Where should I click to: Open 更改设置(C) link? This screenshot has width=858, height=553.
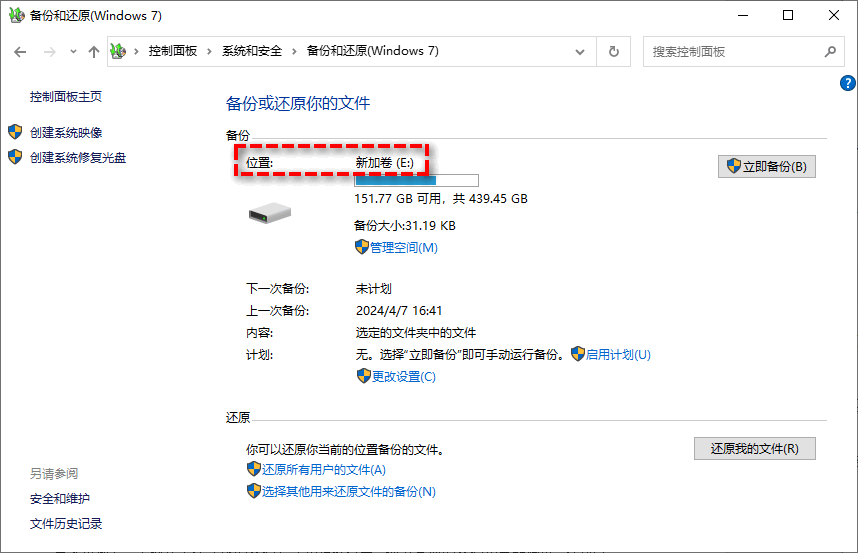click(x=404, y=376)
